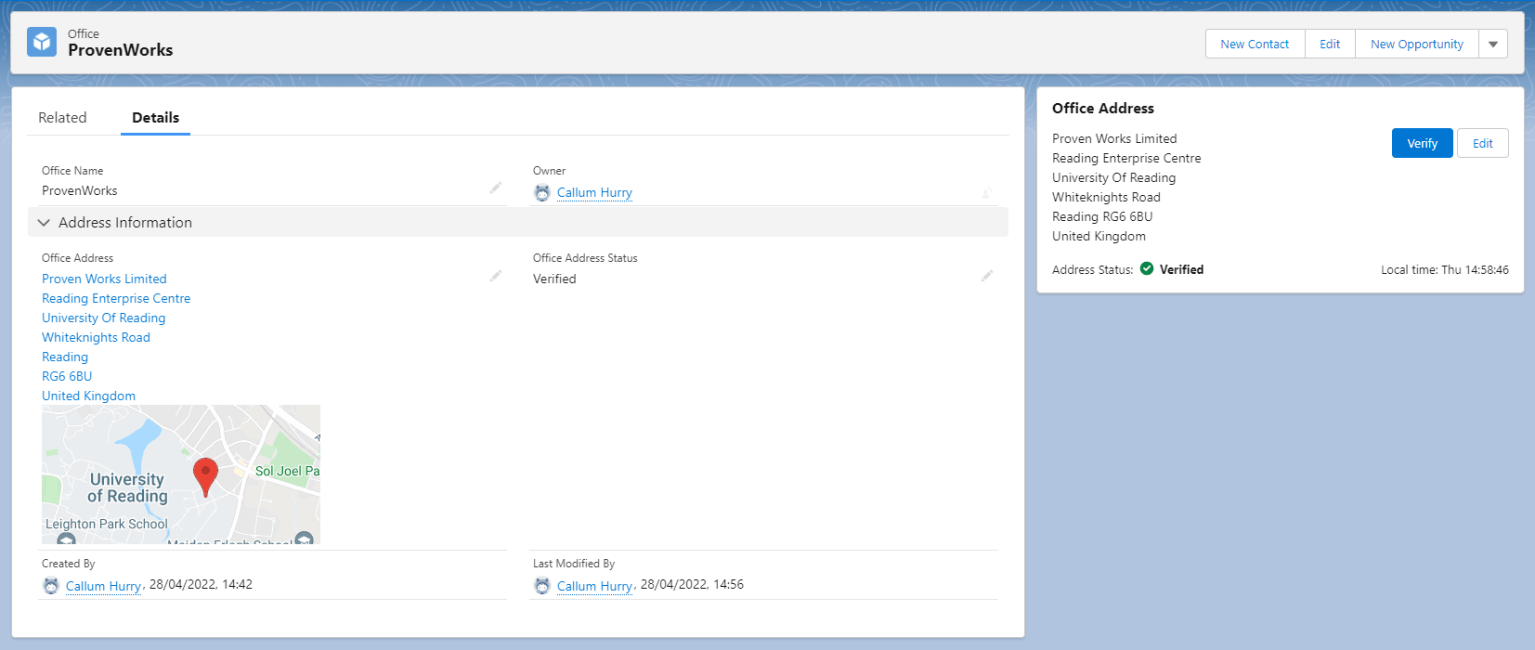
Task: Open the Edit button in the page header
Action: 1329,43
